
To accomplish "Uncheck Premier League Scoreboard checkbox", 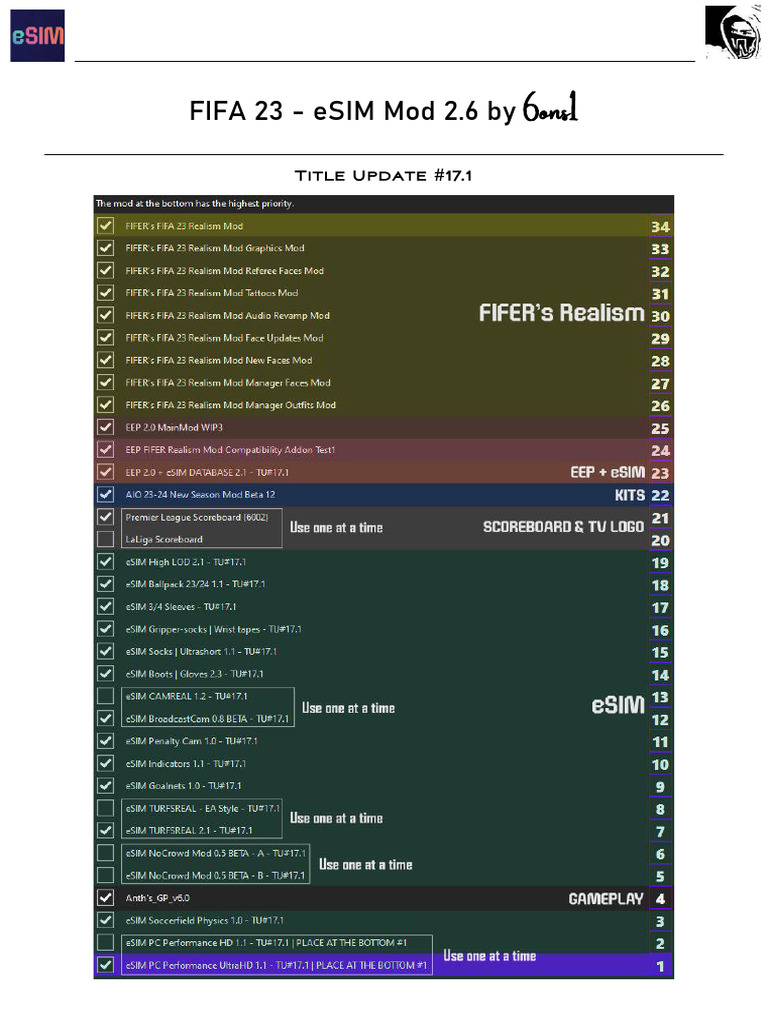I will point(105,517).
